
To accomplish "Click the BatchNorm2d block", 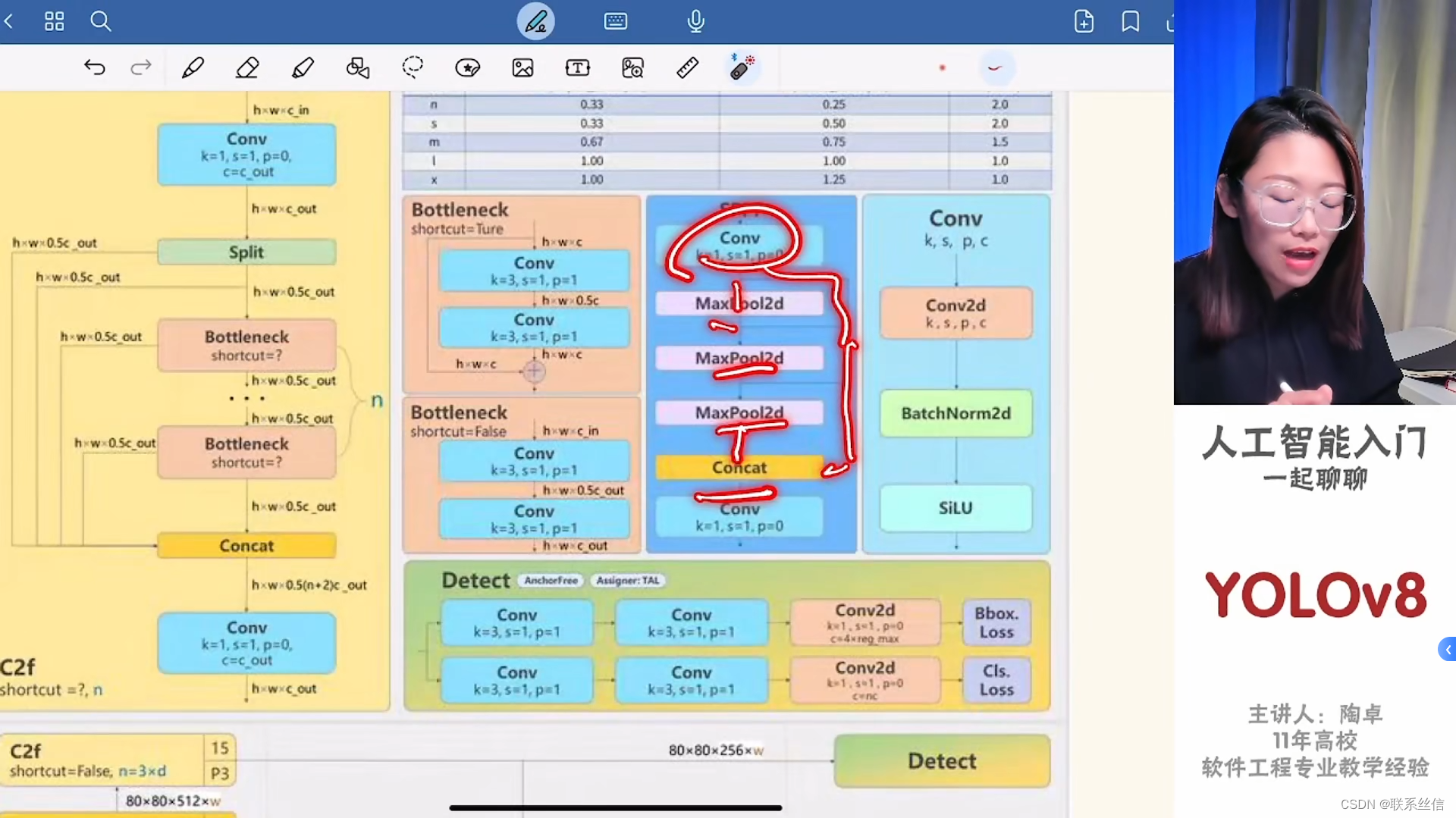I will click(955, 413).
